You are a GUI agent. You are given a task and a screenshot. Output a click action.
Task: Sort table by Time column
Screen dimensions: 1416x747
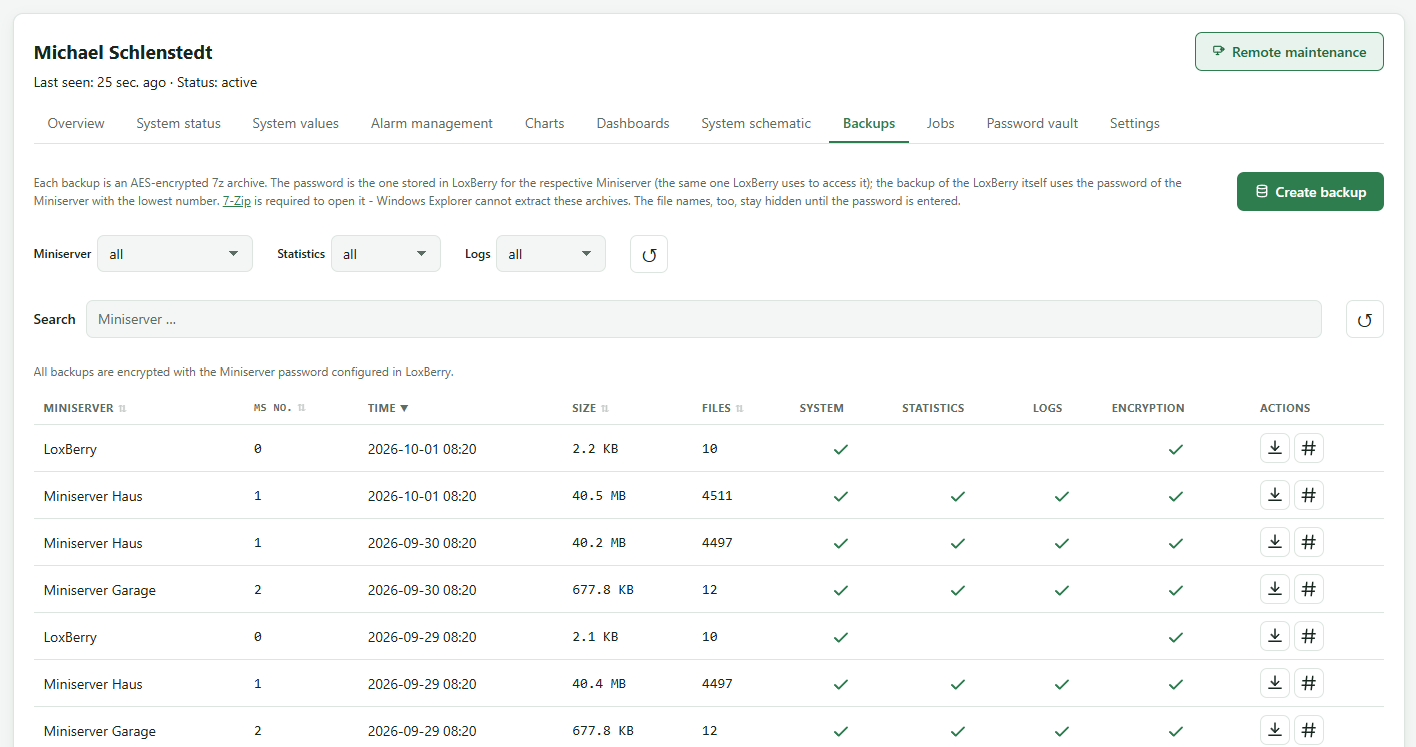(x=388, y=408)
